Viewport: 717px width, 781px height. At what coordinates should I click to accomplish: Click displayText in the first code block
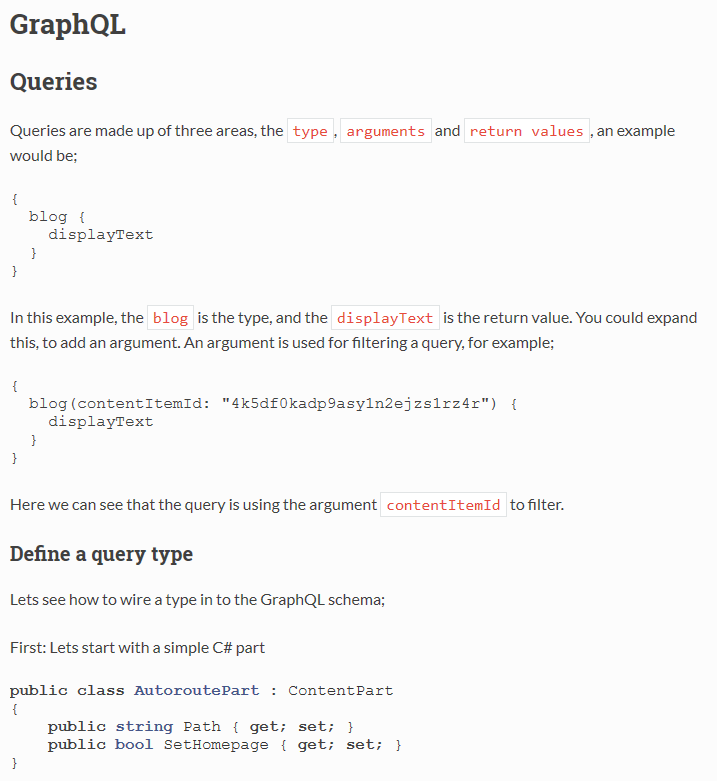click(x=101, y=235)
